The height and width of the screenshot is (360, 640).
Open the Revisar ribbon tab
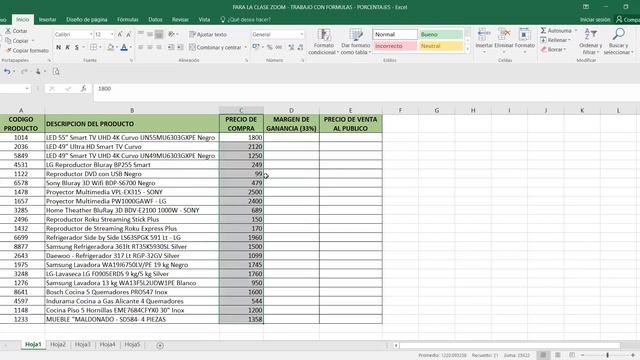click(180, 20)
